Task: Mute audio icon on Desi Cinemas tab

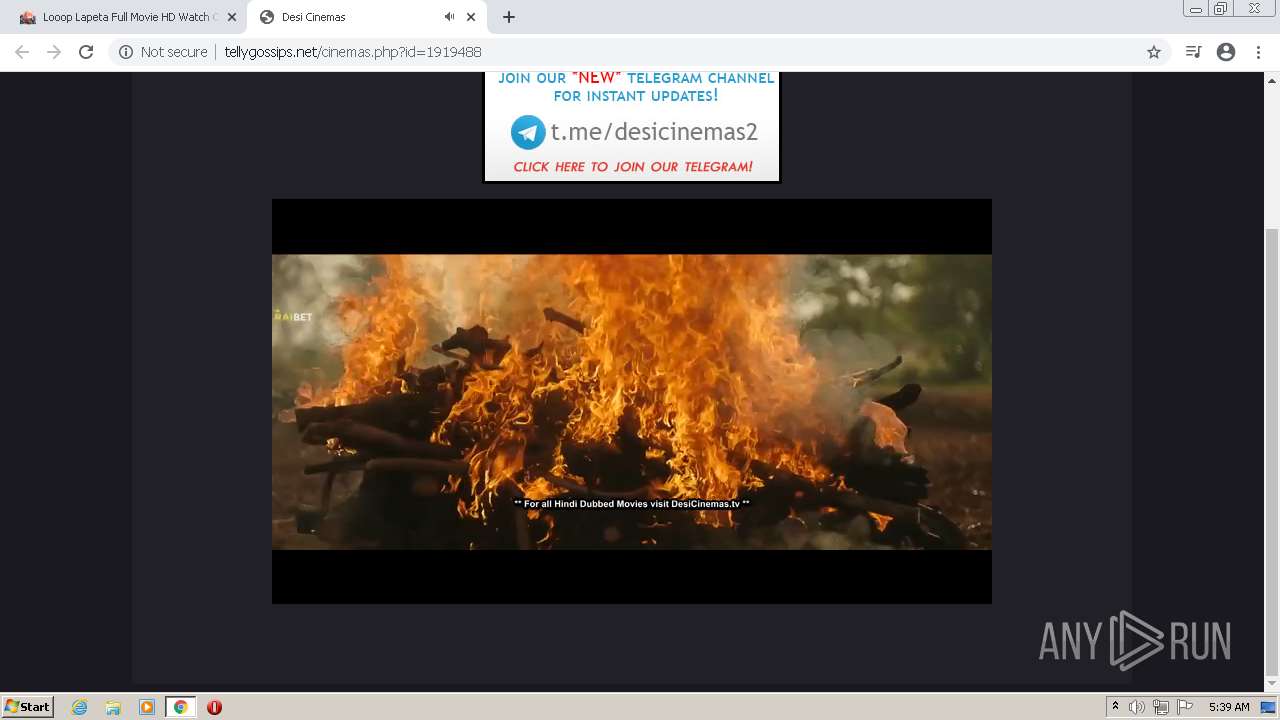Action: [449, 17]
